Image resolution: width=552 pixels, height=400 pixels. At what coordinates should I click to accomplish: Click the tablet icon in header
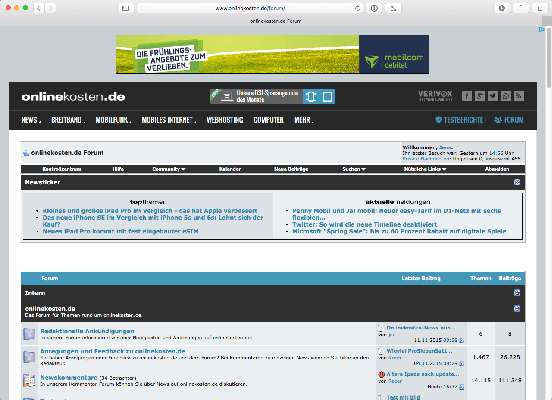(x=327, y=96)
